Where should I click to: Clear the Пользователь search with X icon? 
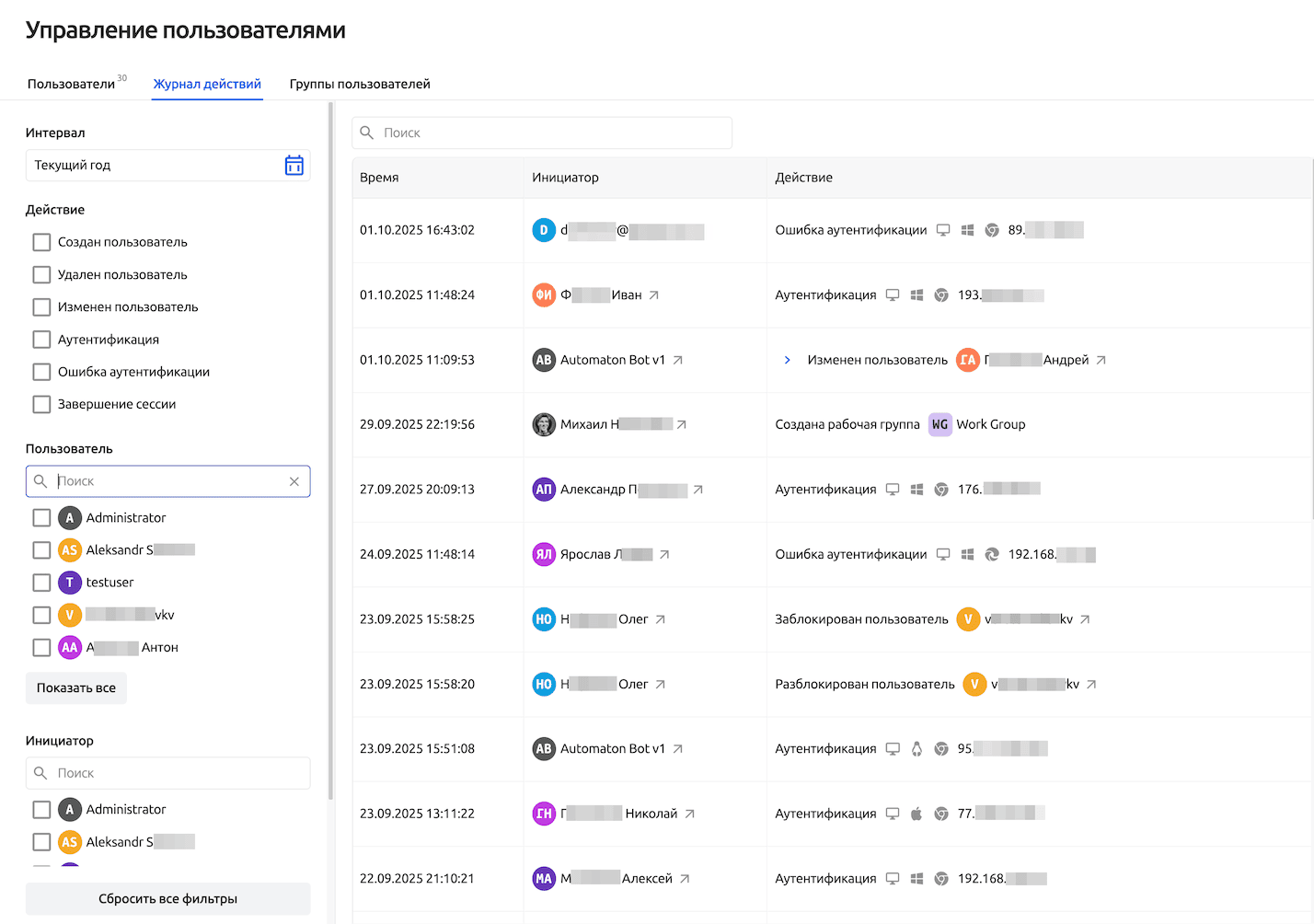[x=294, y=481]
